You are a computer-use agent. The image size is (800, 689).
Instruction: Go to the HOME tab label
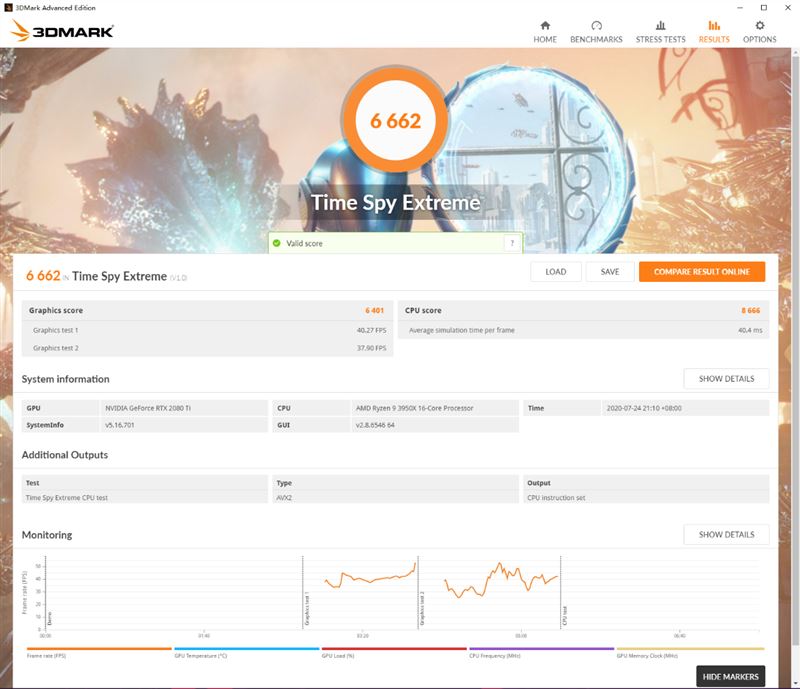(545, 39)
